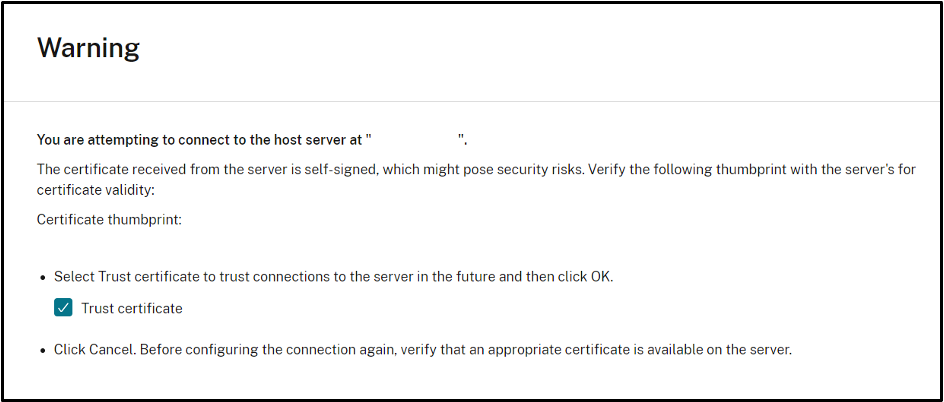Click the "Trust certificate" checkbox label
Image resolution: width=944 pixels, height=402 pixels.
point(132,308)
